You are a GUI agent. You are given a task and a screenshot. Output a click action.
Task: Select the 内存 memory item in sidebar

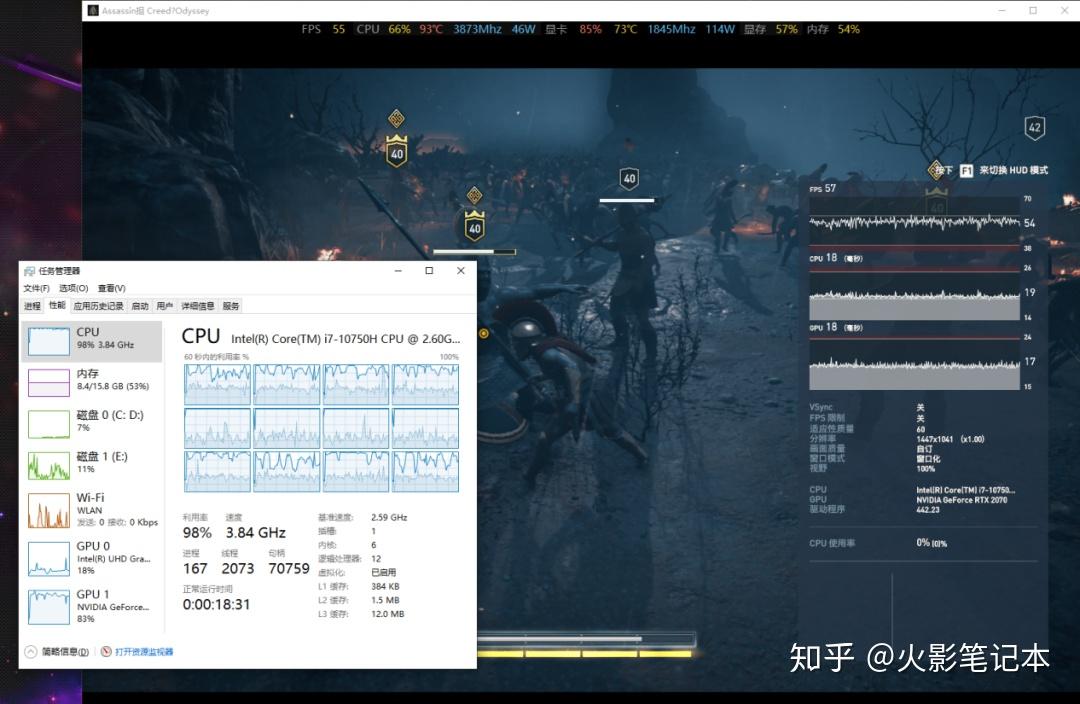(92, 382)
